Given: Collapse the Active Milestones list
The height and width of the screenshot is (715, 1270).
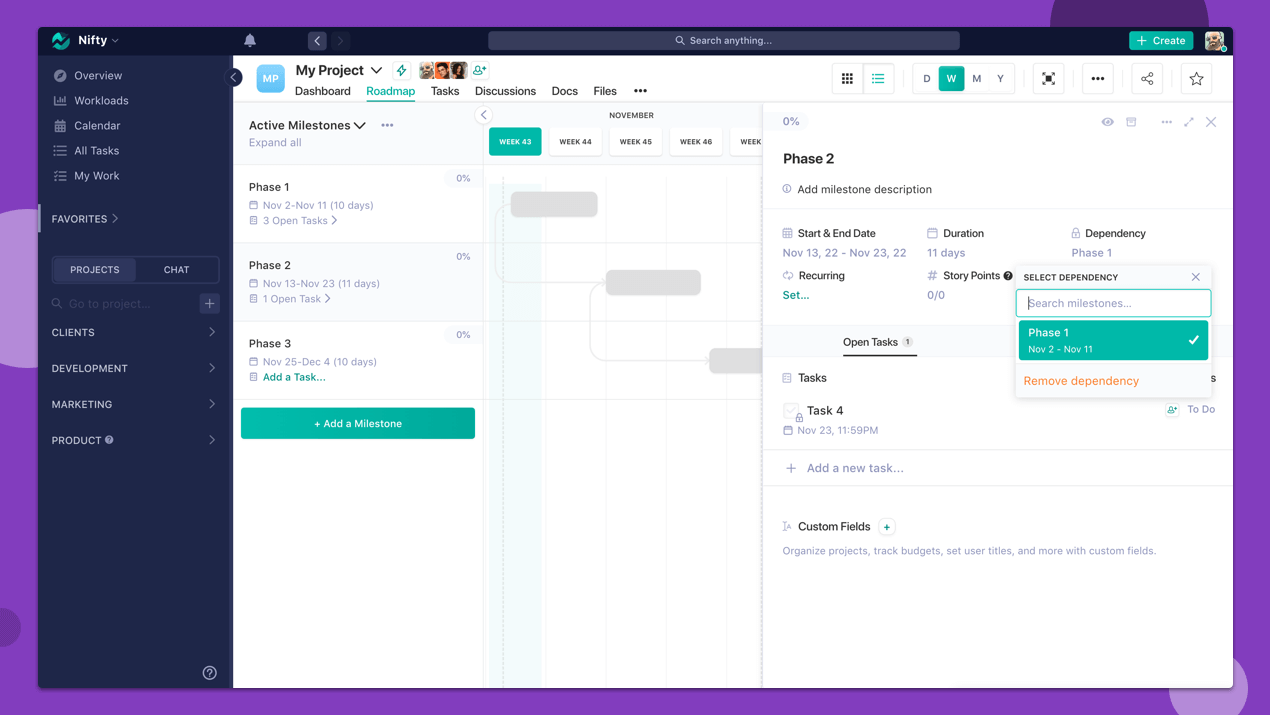Looking at the screenshot, I should tap(360, 125).
